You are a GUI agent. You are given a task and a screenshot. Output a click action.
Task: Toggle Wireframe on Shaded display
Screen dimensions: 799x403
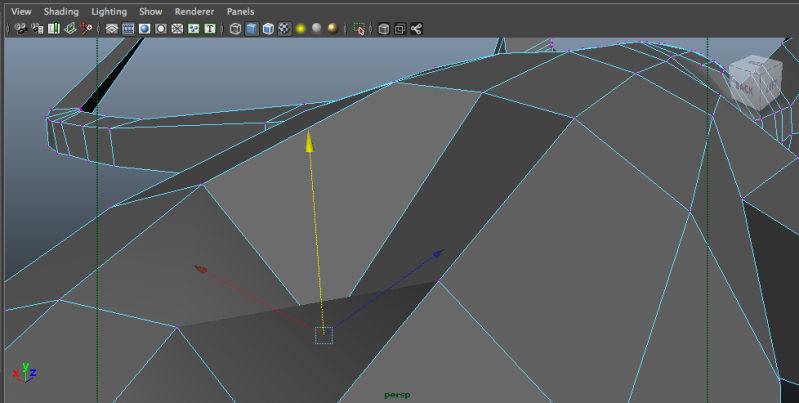[x=268, y=29]
